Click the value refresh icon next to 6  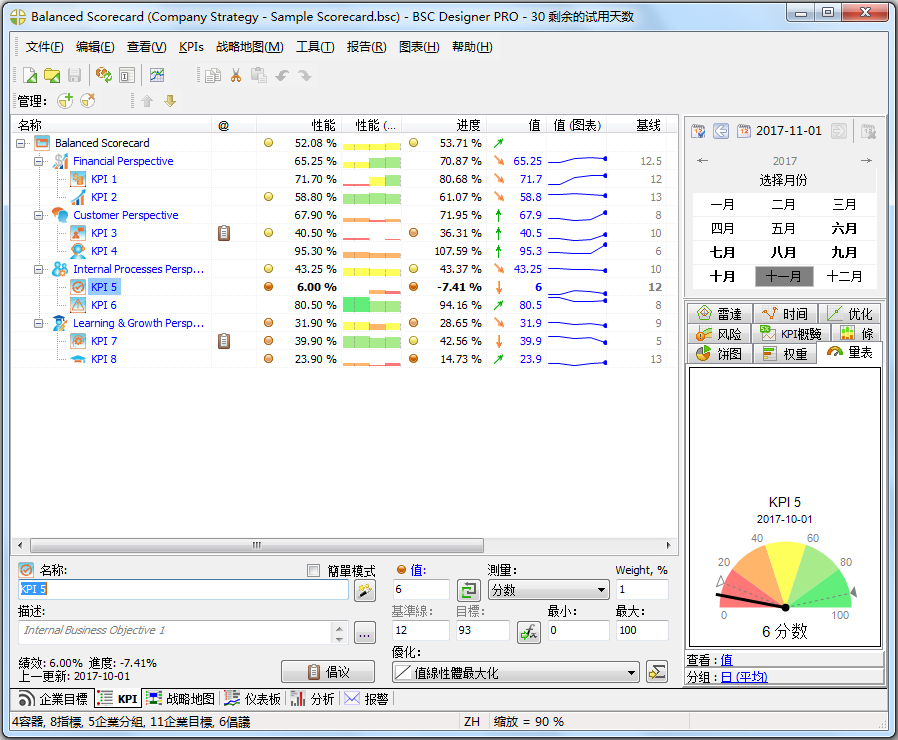tap(468, 590)
